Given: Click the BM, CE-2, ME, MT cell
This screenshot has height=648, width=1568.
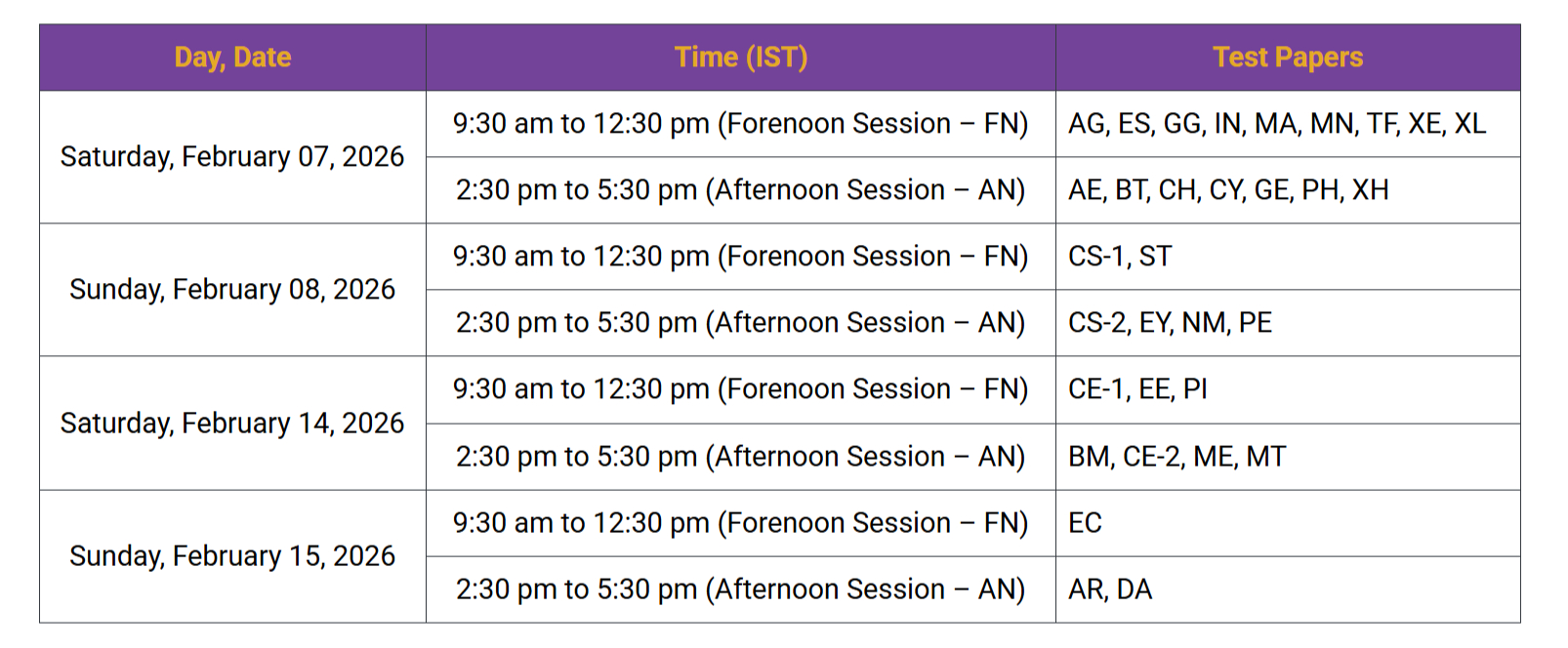Looking at the screenshot, I should point(1176,457).
